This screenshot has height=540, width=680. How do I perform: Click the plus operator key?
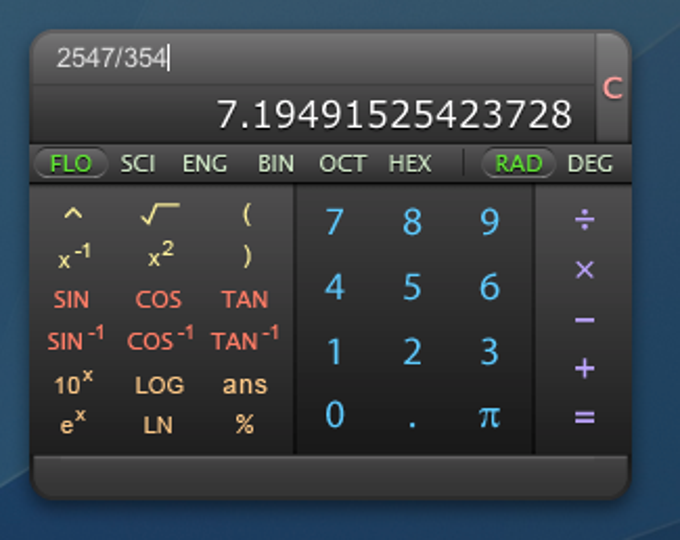click(585, 368)
